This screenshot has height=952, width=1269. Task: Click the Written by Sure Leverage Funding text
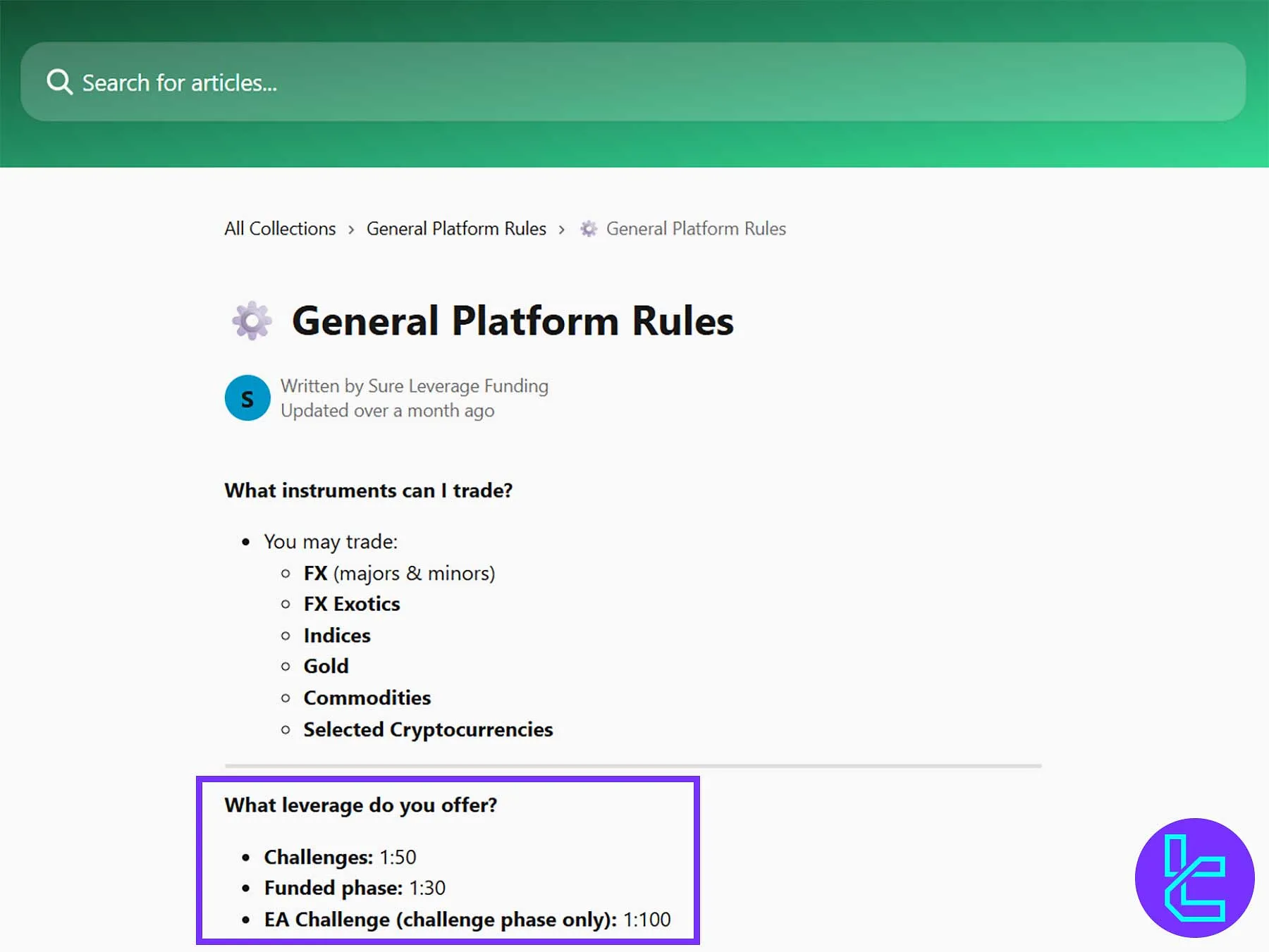[x=414, y=386]
